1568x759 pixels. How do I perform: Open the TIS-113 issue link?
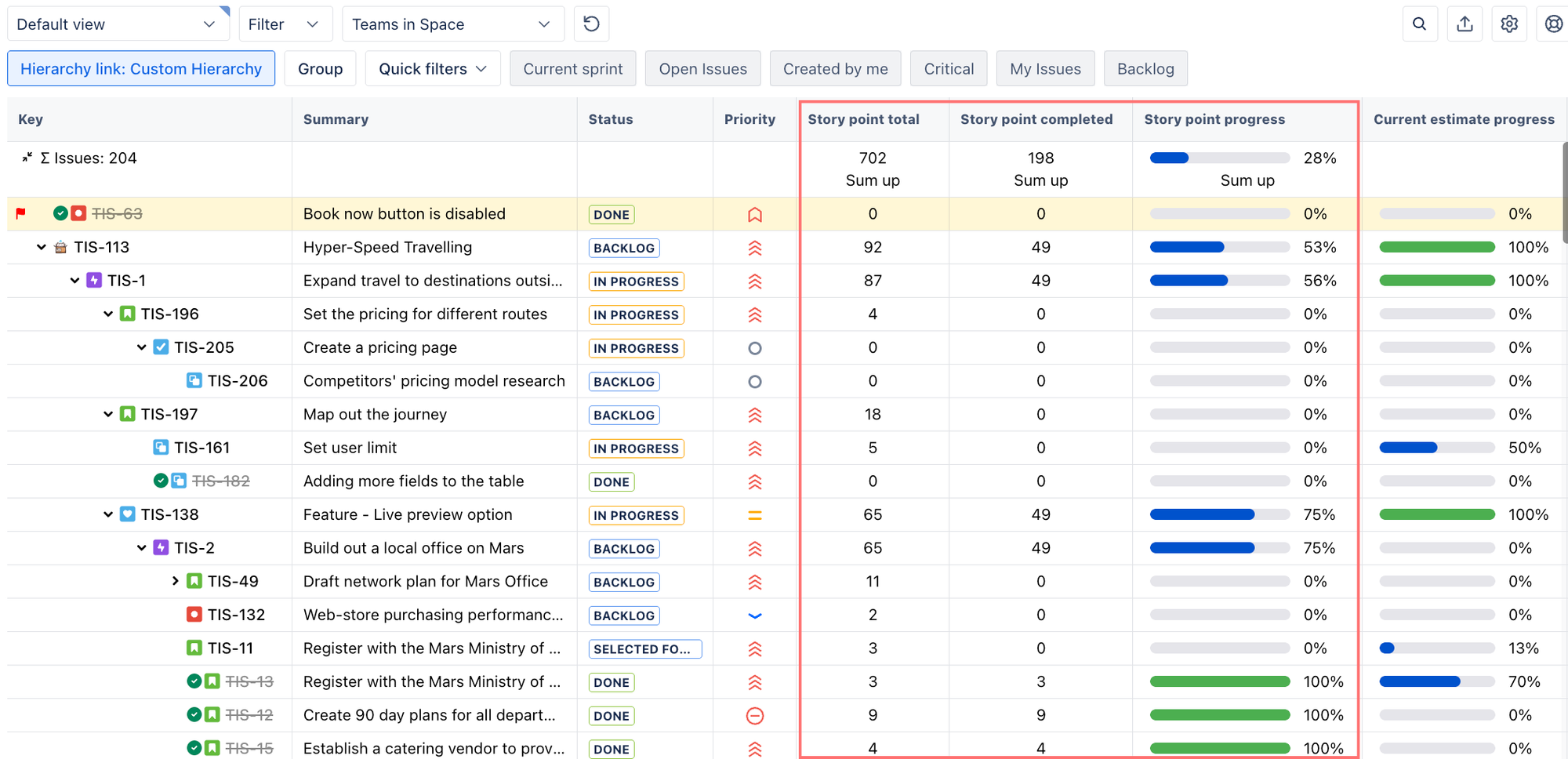(102, 247)
